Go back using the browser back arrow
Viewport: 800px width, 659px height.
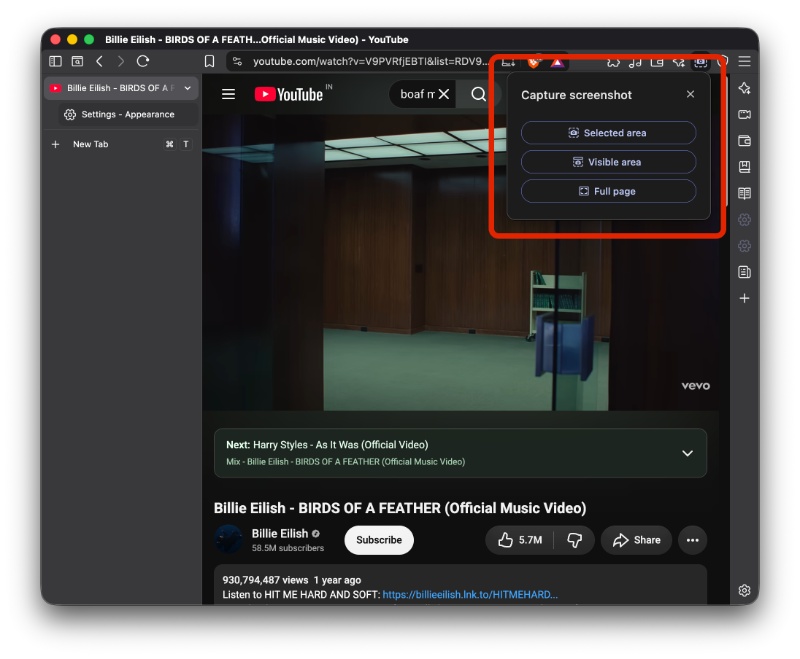tap(99, 61)
